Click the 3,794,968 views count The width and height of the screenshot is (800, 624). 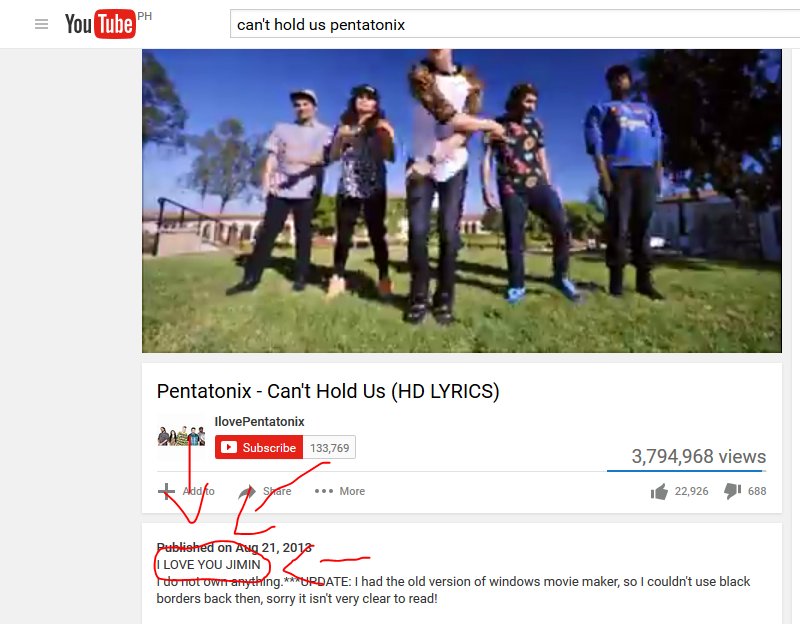[698, 456]
